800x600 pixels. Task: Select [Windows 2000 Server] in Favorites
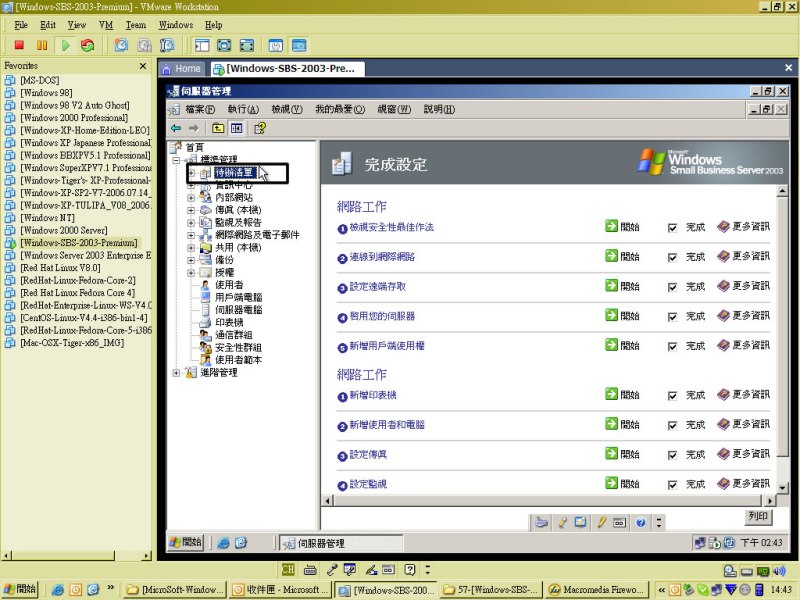(x=64, y=230)
